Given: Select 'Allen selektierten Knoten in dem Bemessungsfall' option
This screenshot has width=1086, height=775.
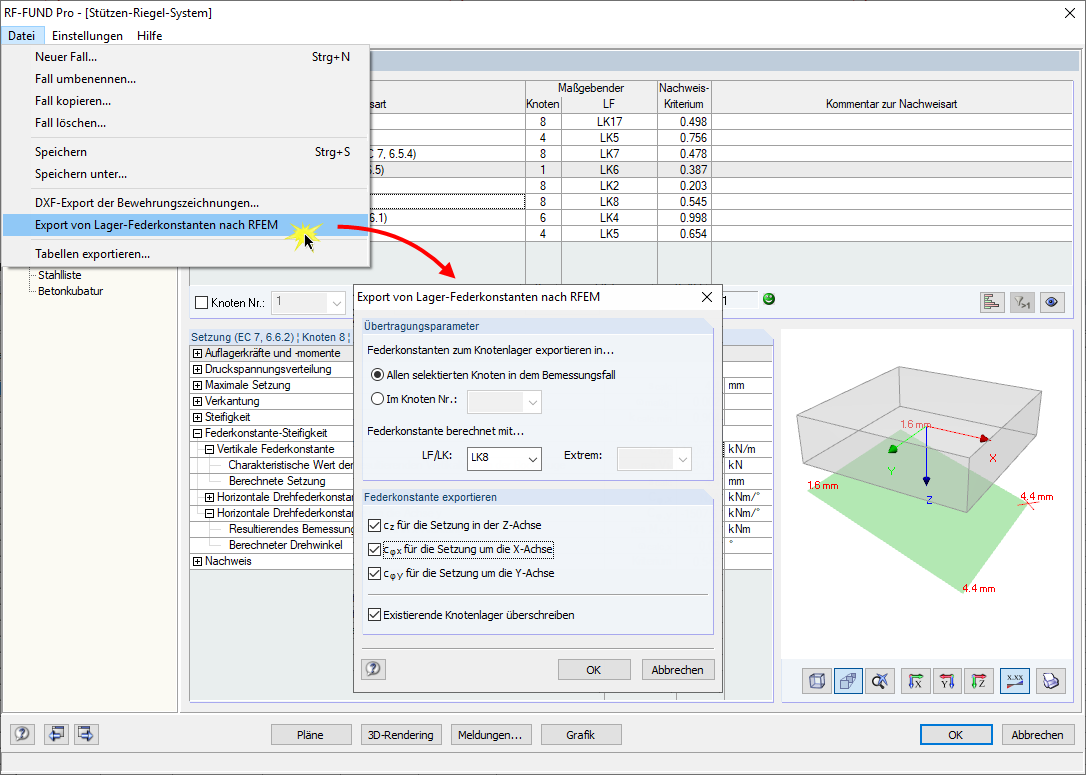Looking at the screenshot, I should point(377,375).
